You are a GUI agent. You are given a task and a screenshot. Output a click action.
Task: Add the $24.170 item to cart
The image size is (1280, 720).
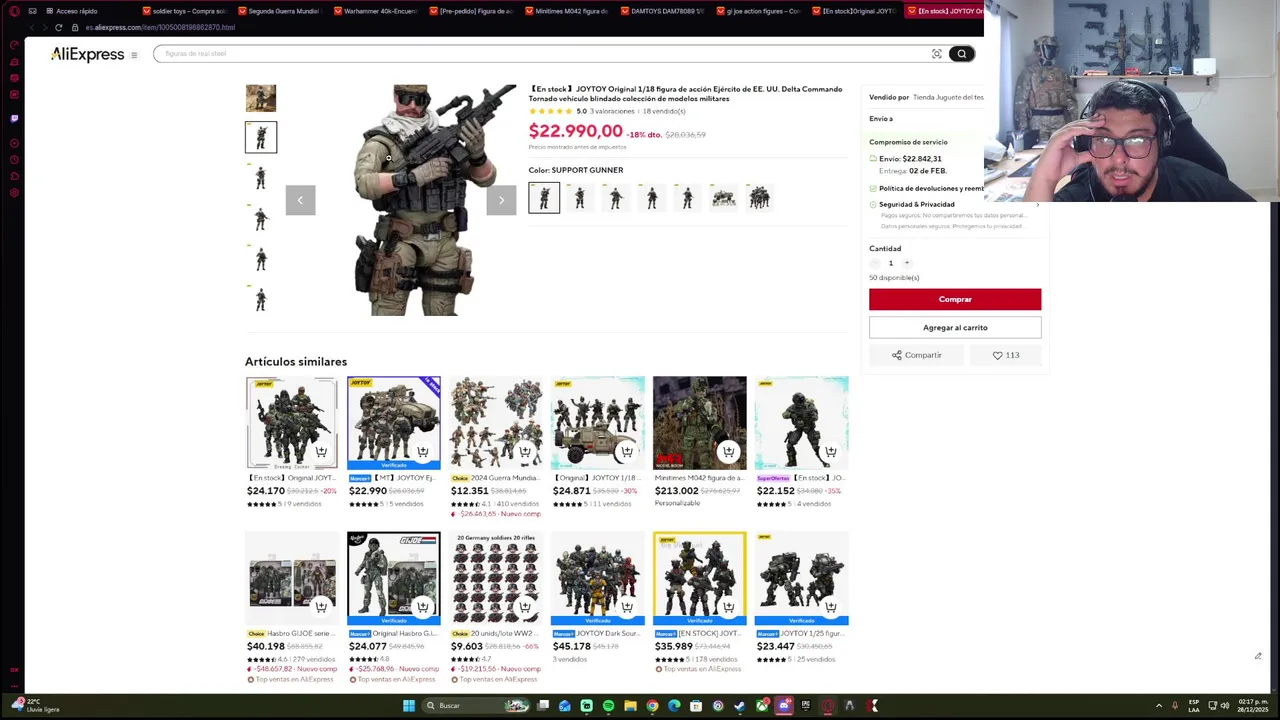(321, 452)
